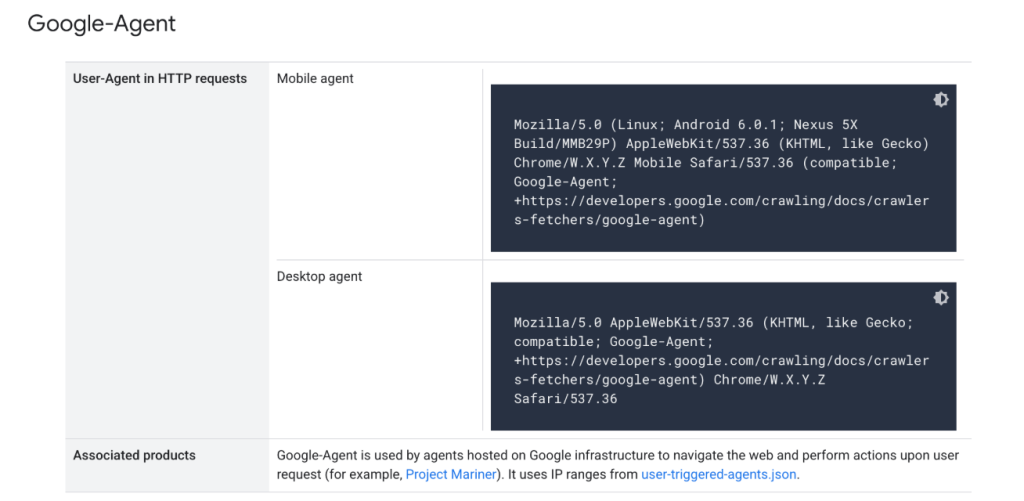This screenshot has height=501, width=1024.
Task: Click the crawling docs URL in desktop code block
Action: tap(721, 361)
